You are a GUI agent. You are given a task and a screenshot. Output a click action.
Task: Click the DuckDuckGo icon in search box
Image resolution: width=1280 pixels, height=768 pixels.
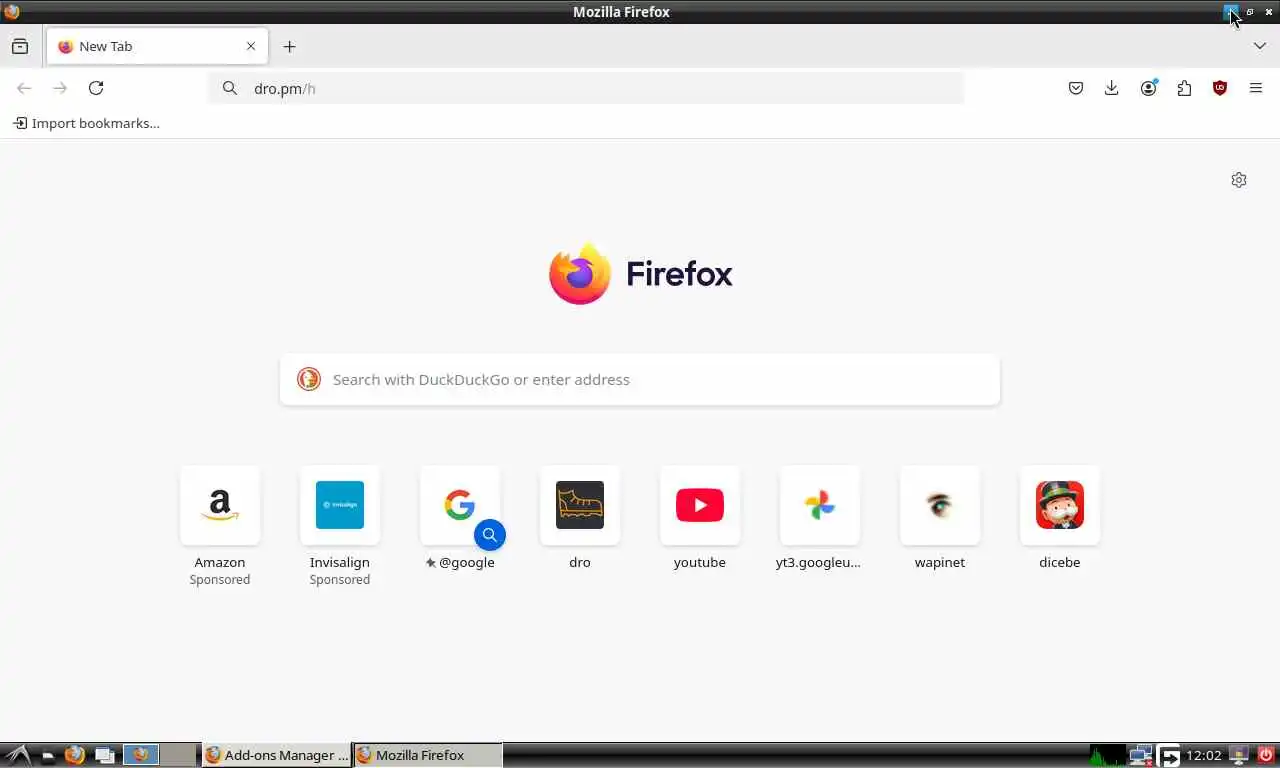(309, 379)
